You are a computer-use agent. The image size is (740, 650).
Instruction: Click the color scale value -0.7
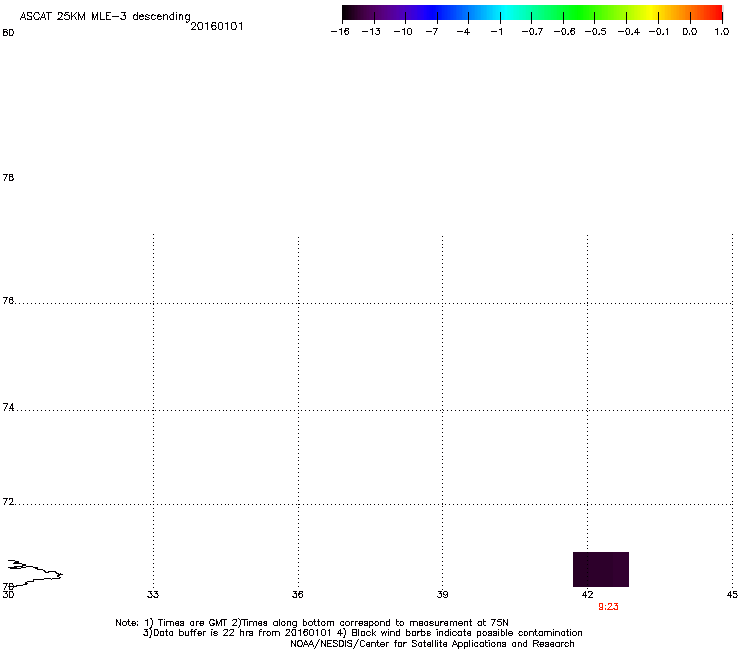(x=532, y=32)
